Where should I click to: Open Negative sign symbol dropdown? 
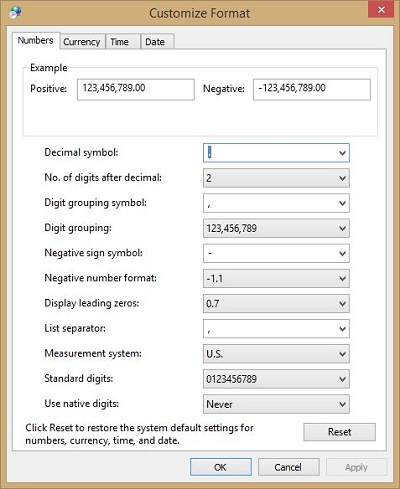(x=276, y=253)
